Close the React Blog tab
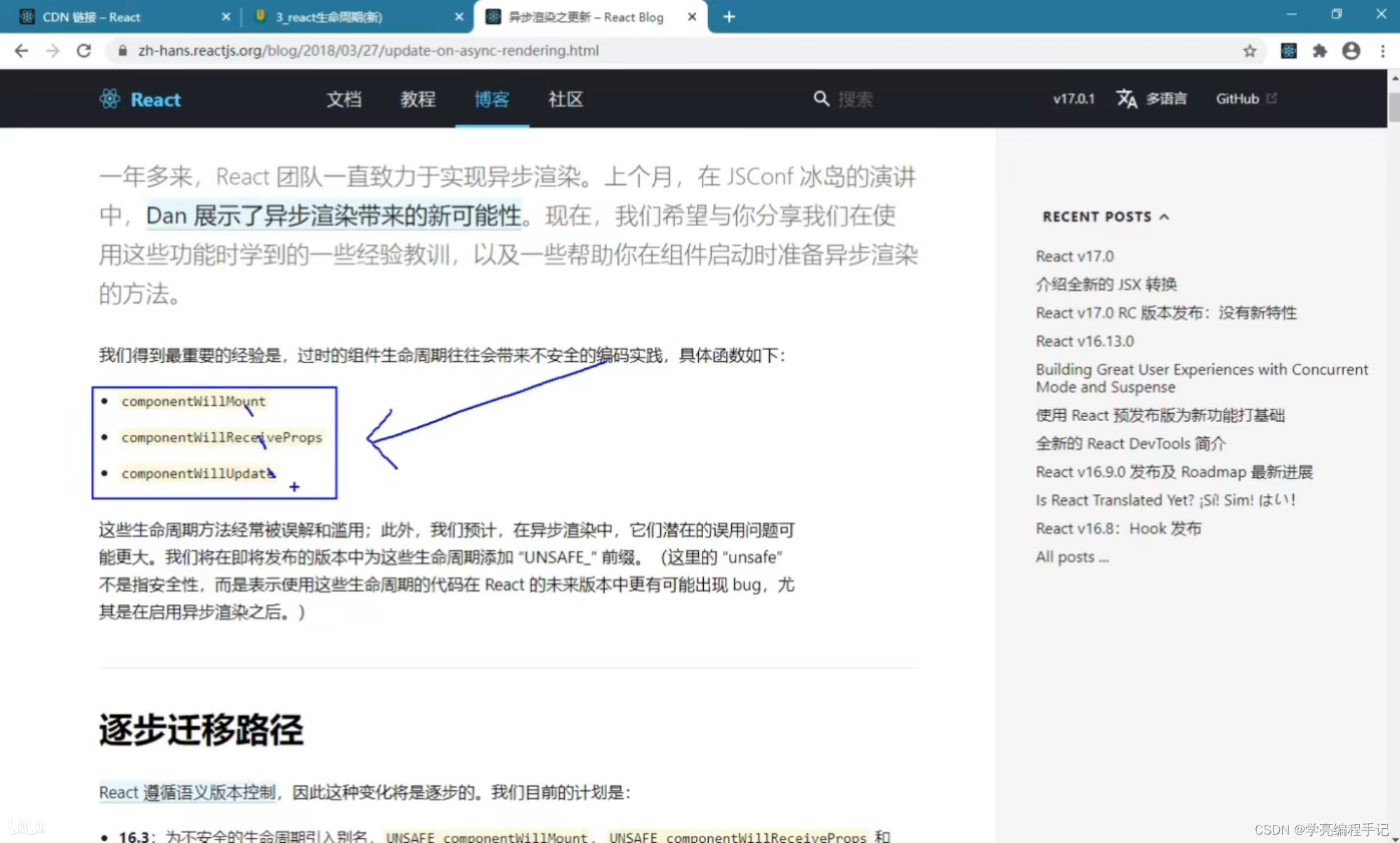Viewport: 1400px width, 843px height. (x=692, y=17)
